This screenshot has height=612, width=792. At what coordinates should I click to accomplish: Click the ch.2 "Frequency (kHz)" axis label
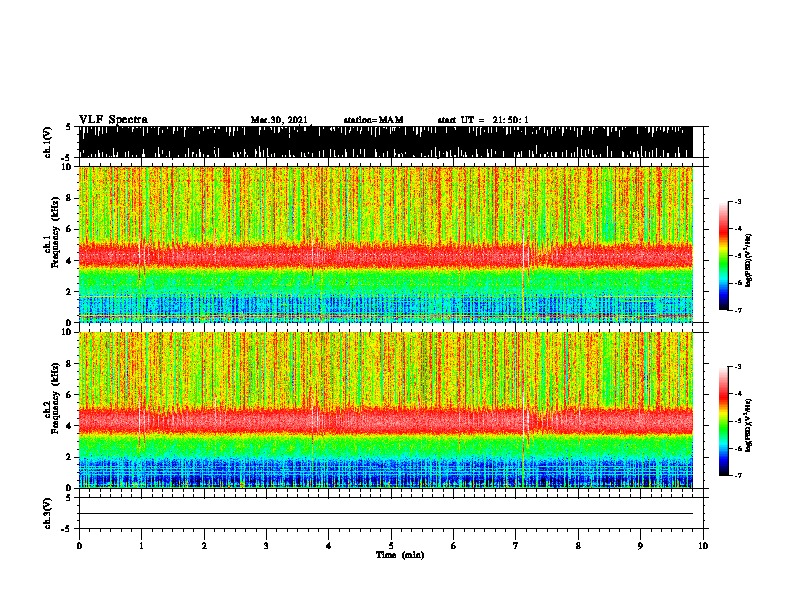55,398
